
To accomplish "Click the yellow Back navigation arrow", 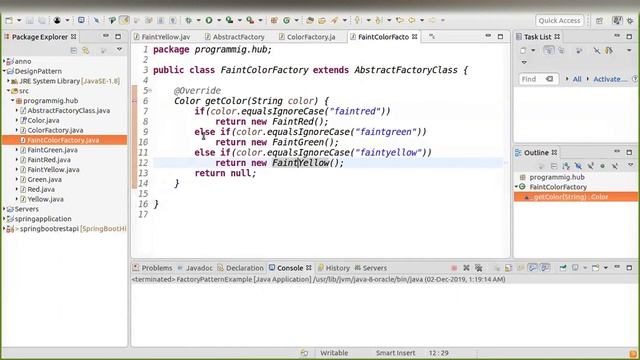I will click(412, 20).
